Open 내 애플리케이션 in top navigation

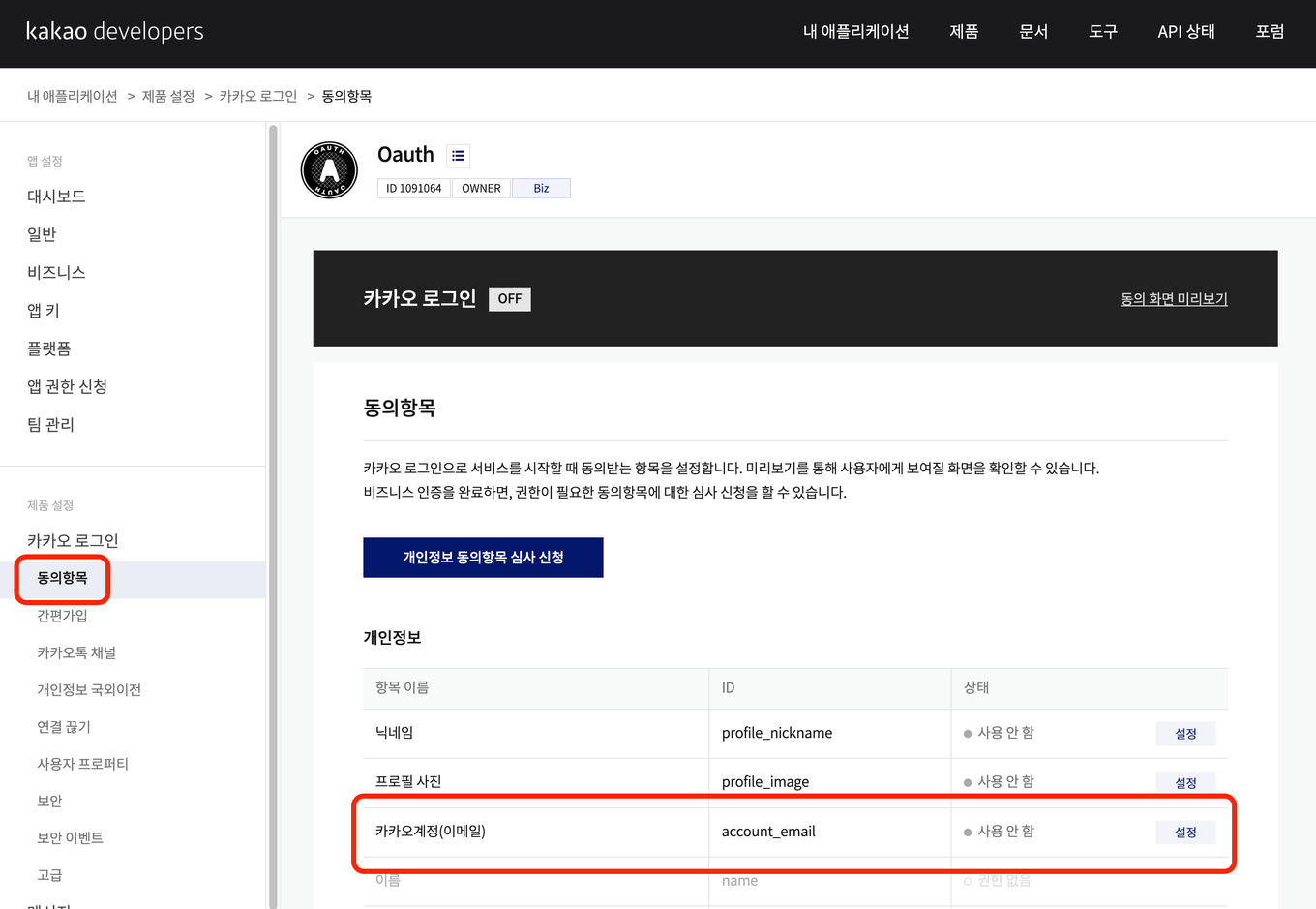click(855, 31)
